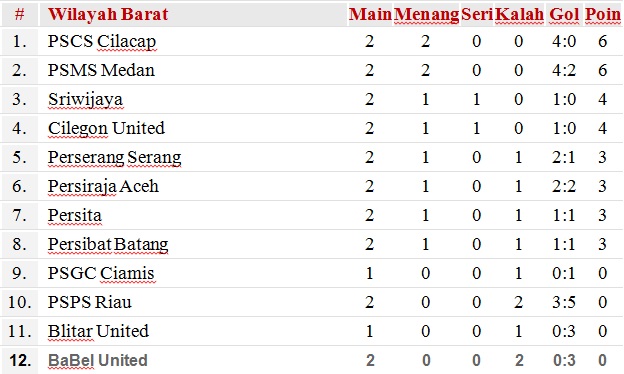Click the Persiraja Aceh team name
The height and width of the screenshot is (374, 624).
click(x=103, y=187)
